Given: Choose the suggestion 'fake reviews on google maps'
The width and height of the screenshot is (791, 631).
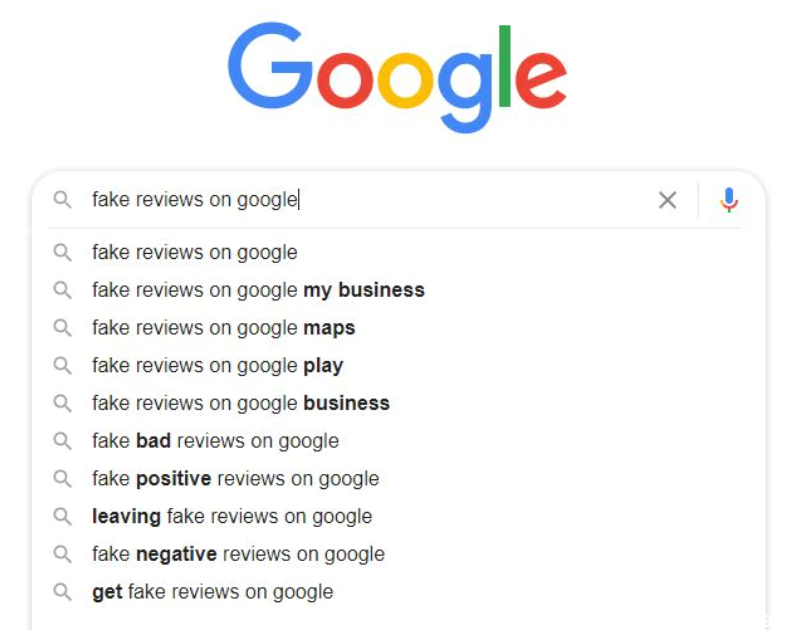Looking at the screenshot, I should point(399,328).
